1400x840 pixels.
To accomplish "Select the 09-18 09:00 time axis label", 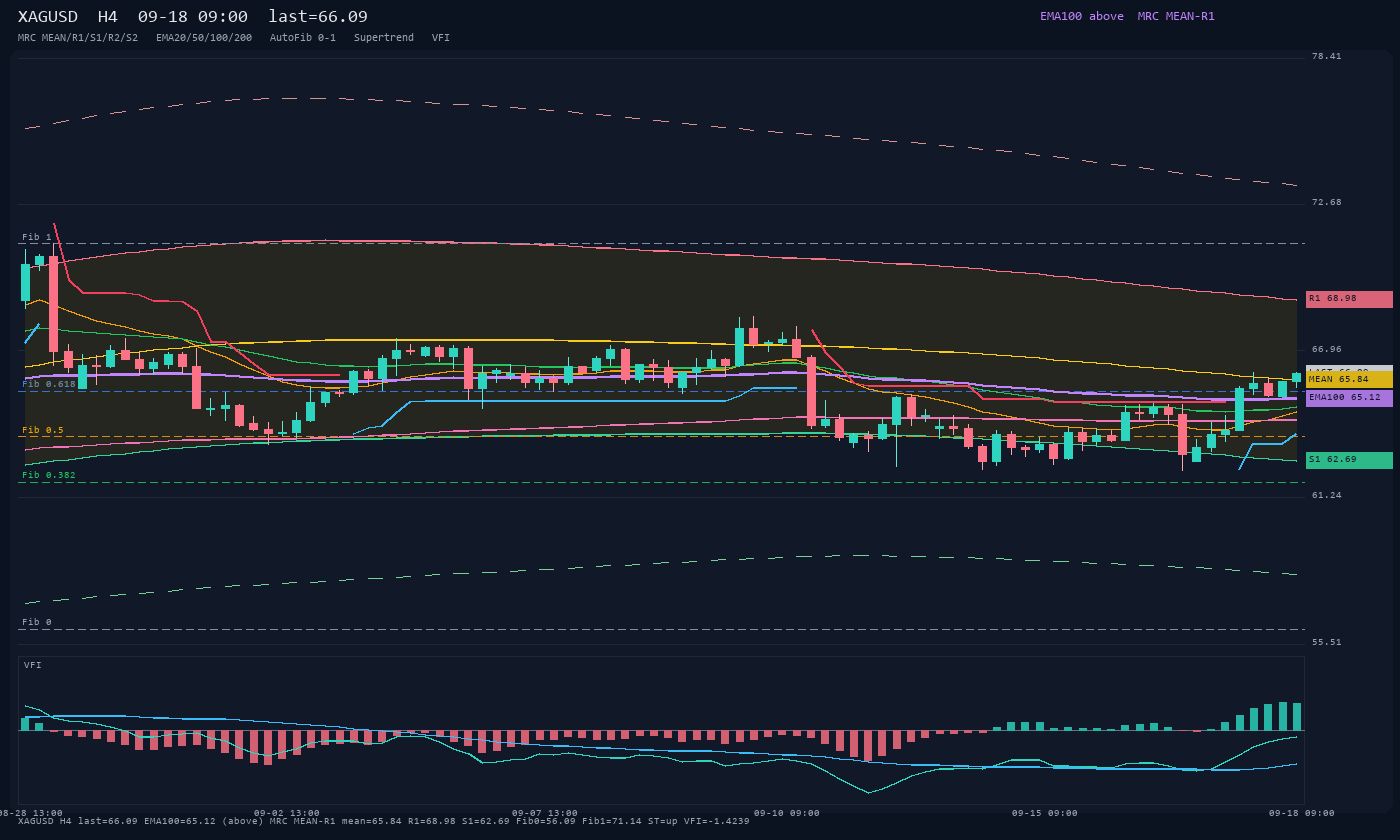I will (x=1302, y=813).
